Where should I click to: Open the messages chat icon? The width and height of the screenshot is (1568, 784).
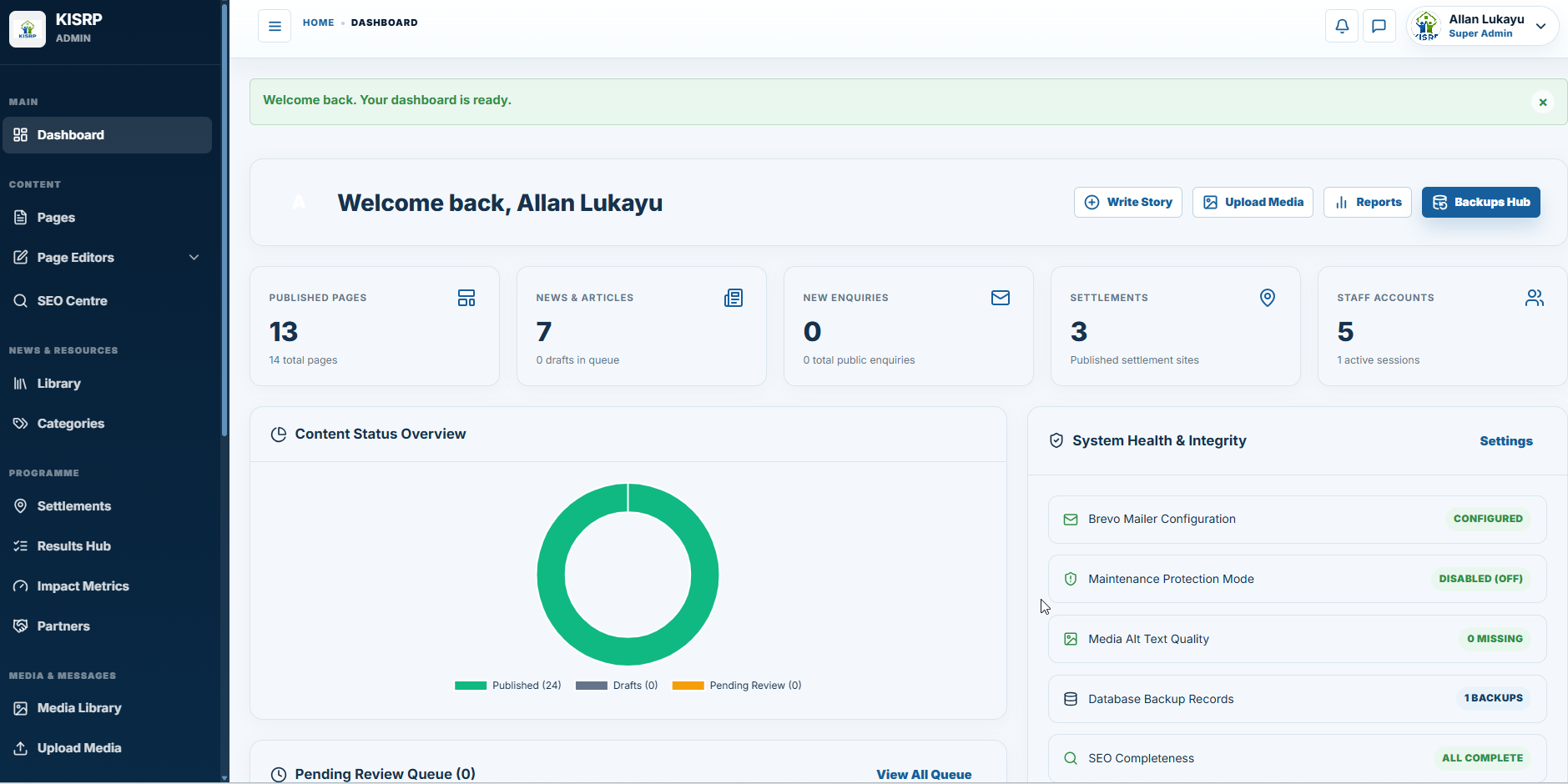point(1379,26)
